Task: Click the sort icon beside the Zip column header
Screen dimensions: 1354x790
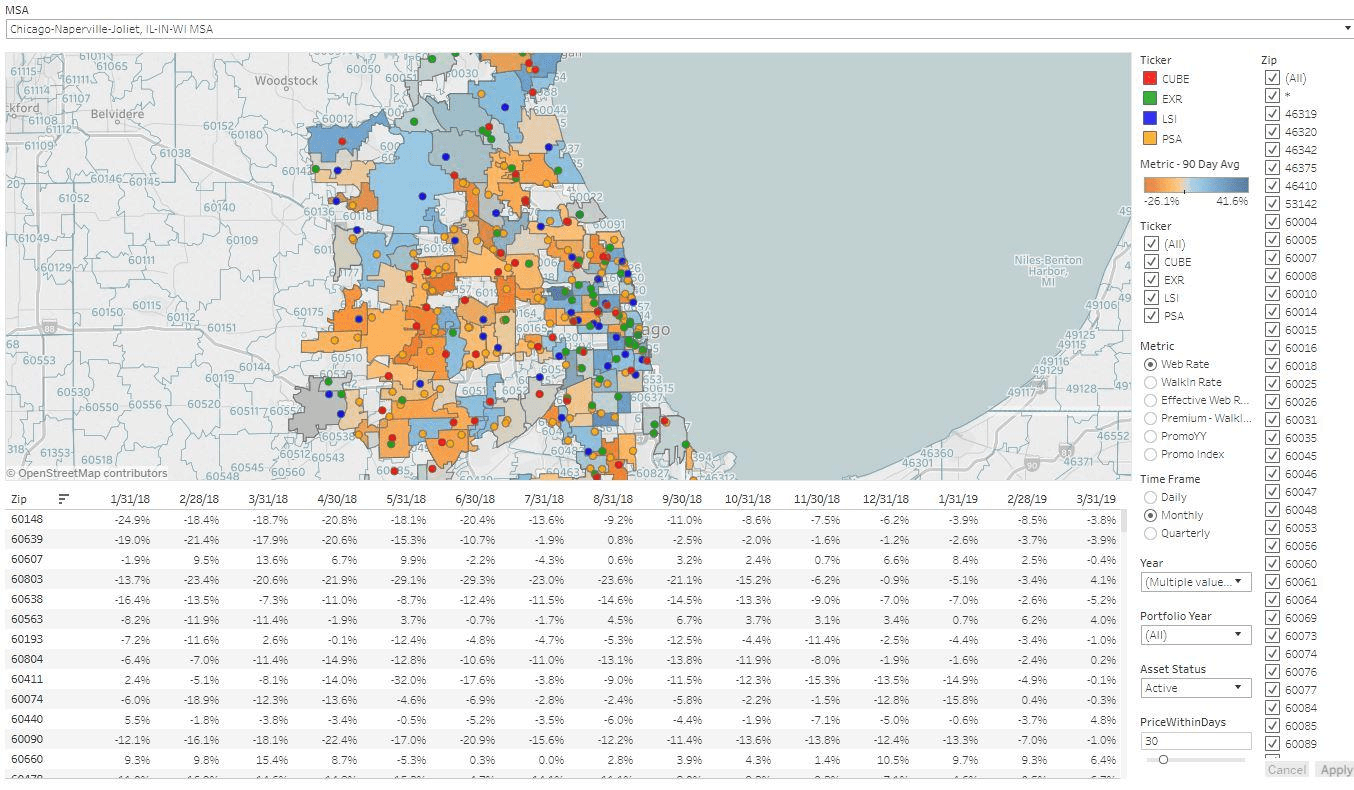Action: 65,498
